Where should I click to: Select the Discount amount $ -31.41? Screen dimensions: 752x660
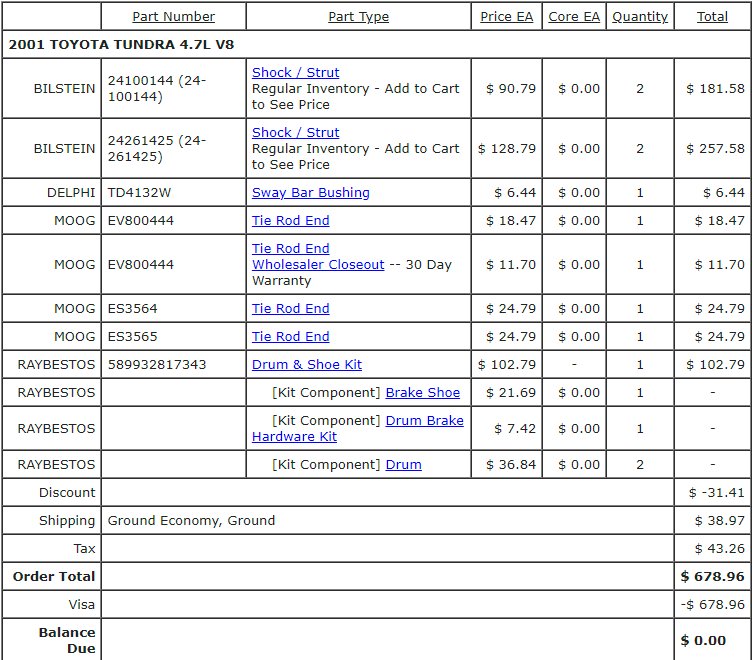[x=717, y=492]
